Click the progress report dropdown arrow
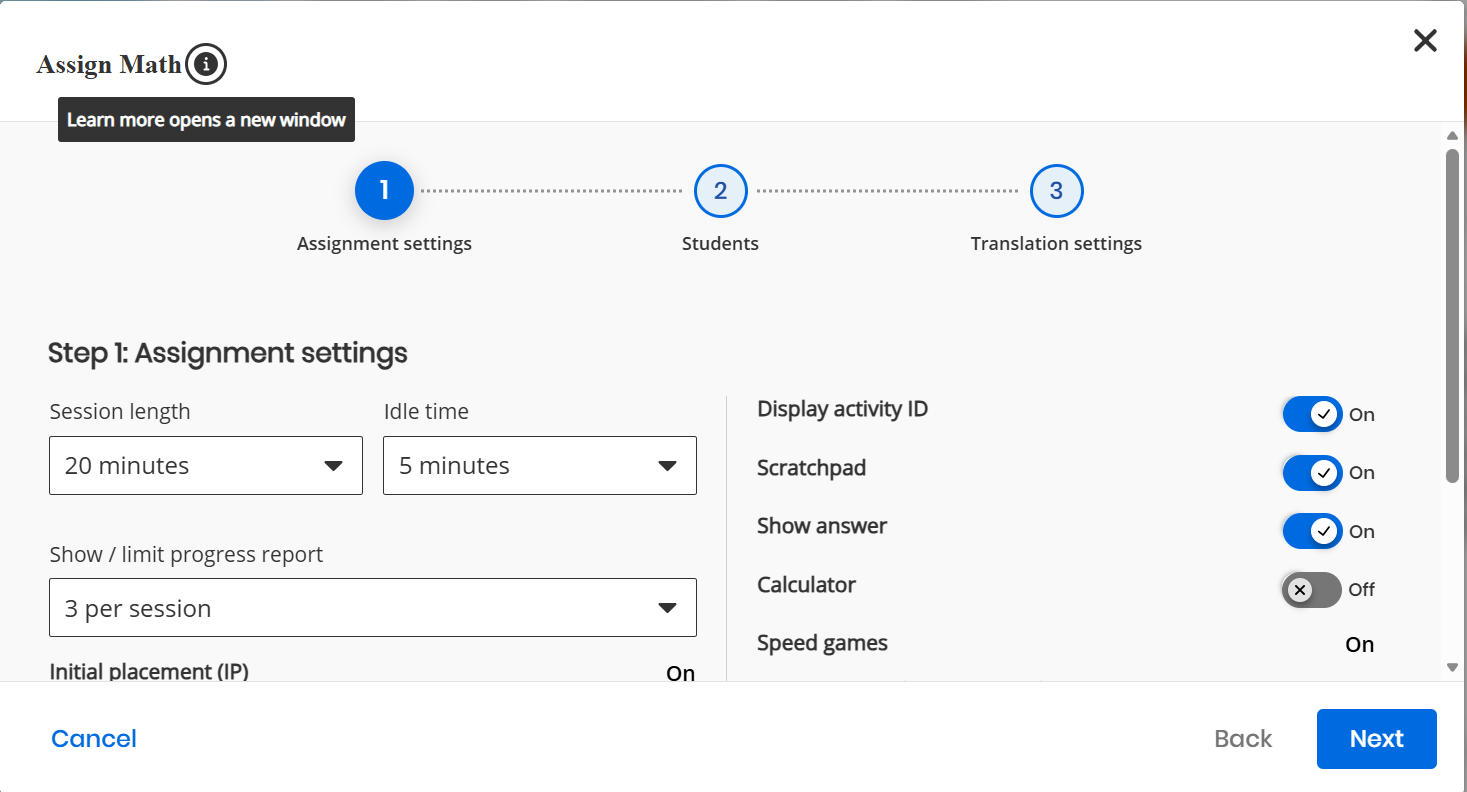1467x792 pixels. pos(668,608)
